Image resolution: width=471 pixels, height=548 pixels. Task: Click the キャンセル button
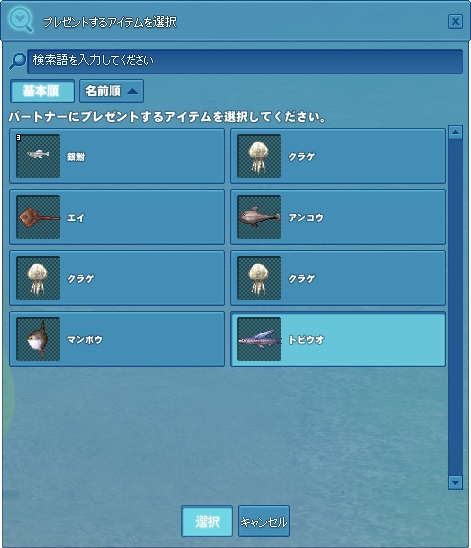pyautogui.click(x=264, y=521)
